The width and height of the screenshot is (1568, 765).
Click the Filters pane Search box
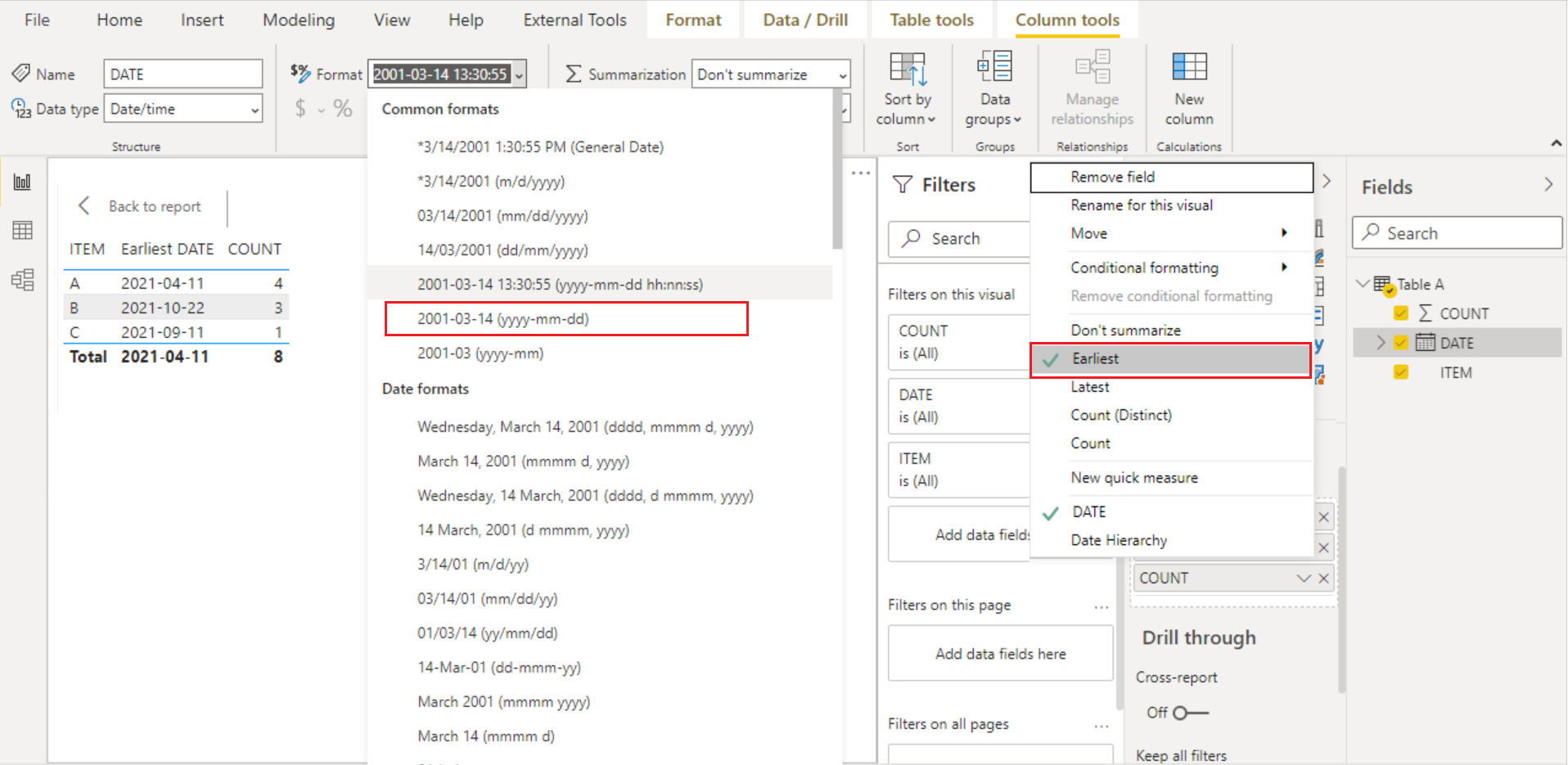958,239
